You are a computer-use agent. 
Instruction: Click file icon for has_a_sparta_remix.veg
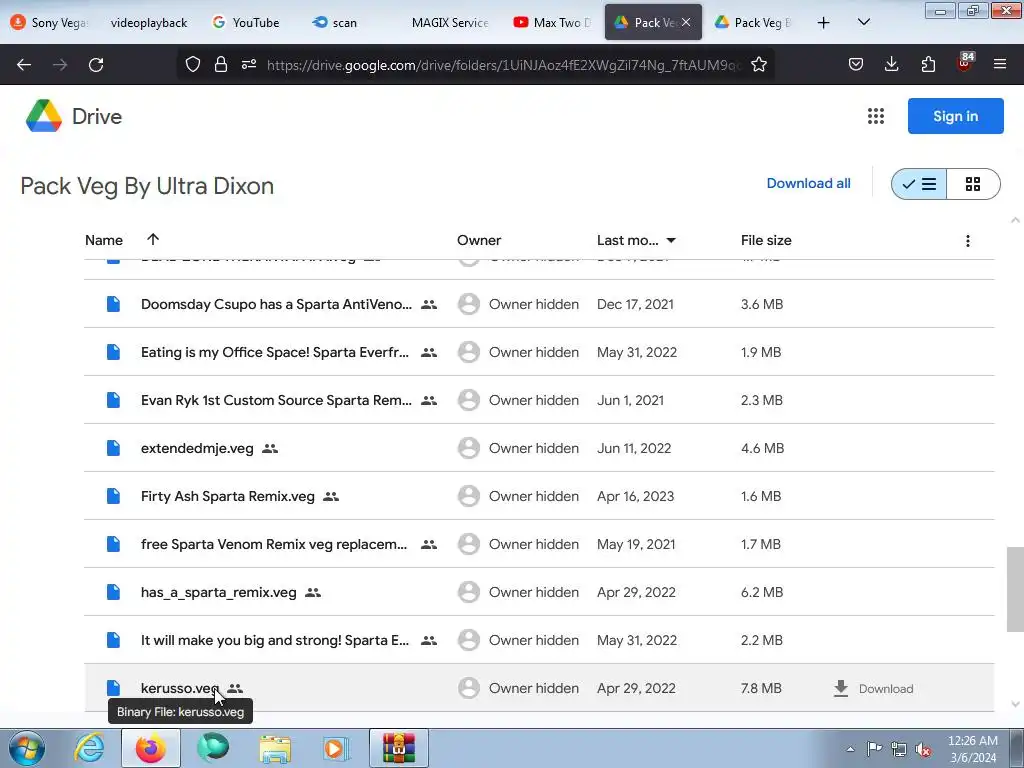coord(114,592)
